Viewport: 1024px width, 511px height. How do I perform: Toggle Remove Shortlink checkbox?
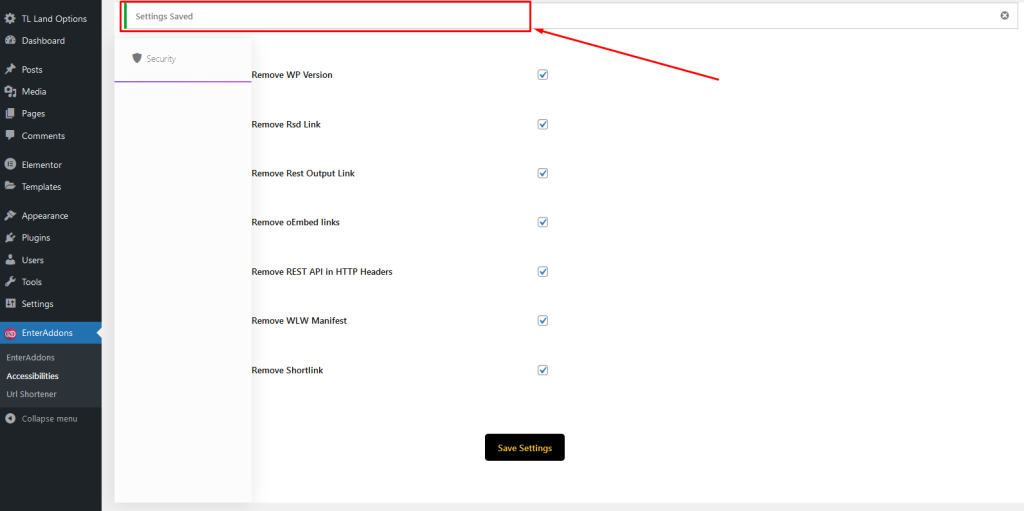tap(543, 370)
